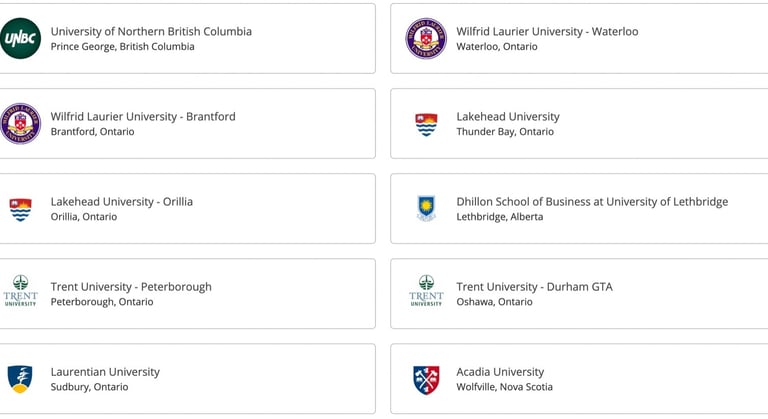Open the Lakehead University title link
This screenshot has width=768, height=419.
point(508,117)
